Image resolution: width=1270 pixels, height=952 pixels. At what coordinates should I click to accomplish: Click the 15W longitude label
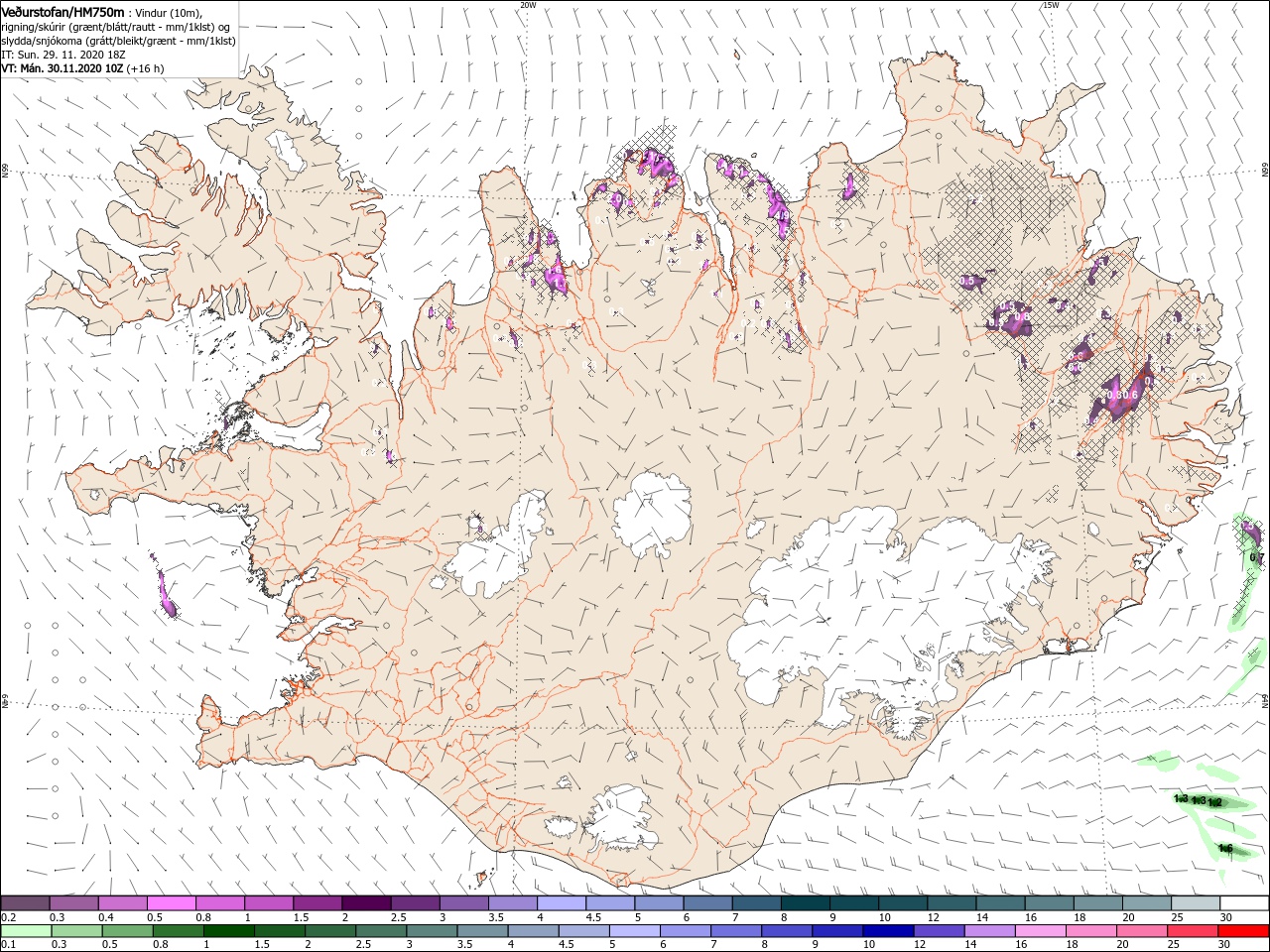[x=1051, y=5]
